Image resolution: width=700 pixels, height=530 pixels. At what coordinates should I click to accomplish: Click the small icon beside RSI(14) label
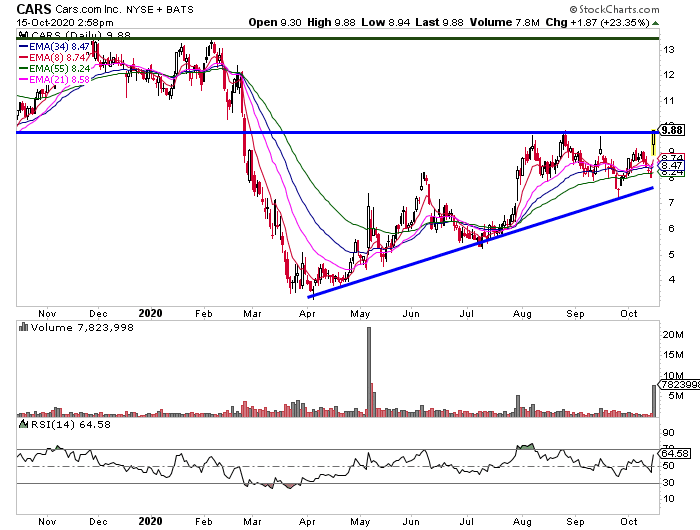coord(23,424)
